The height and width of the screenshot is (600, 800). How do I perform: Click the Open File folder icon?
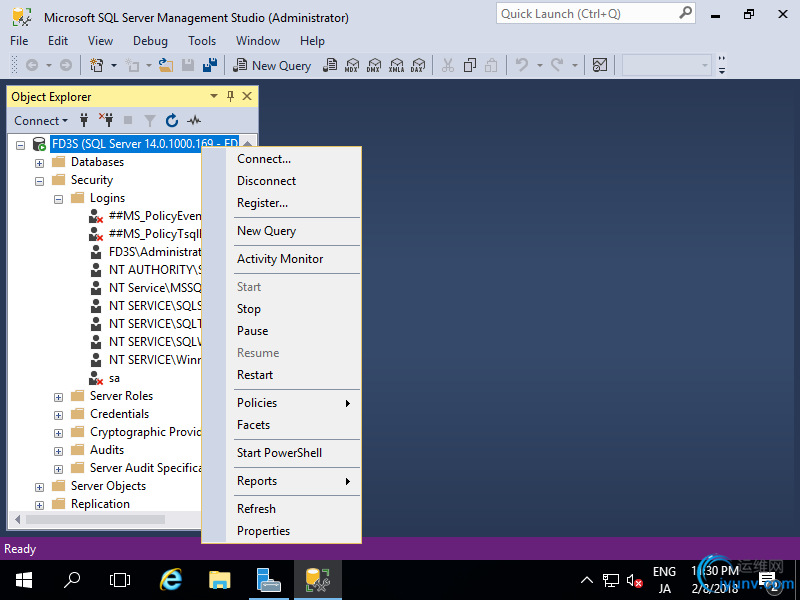click(165, 65)
